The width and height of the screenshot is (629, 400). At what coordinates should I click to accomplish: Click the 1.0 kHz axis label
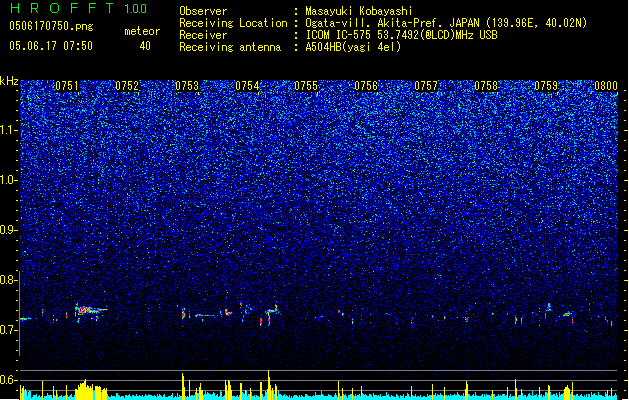tap(9, 180)
